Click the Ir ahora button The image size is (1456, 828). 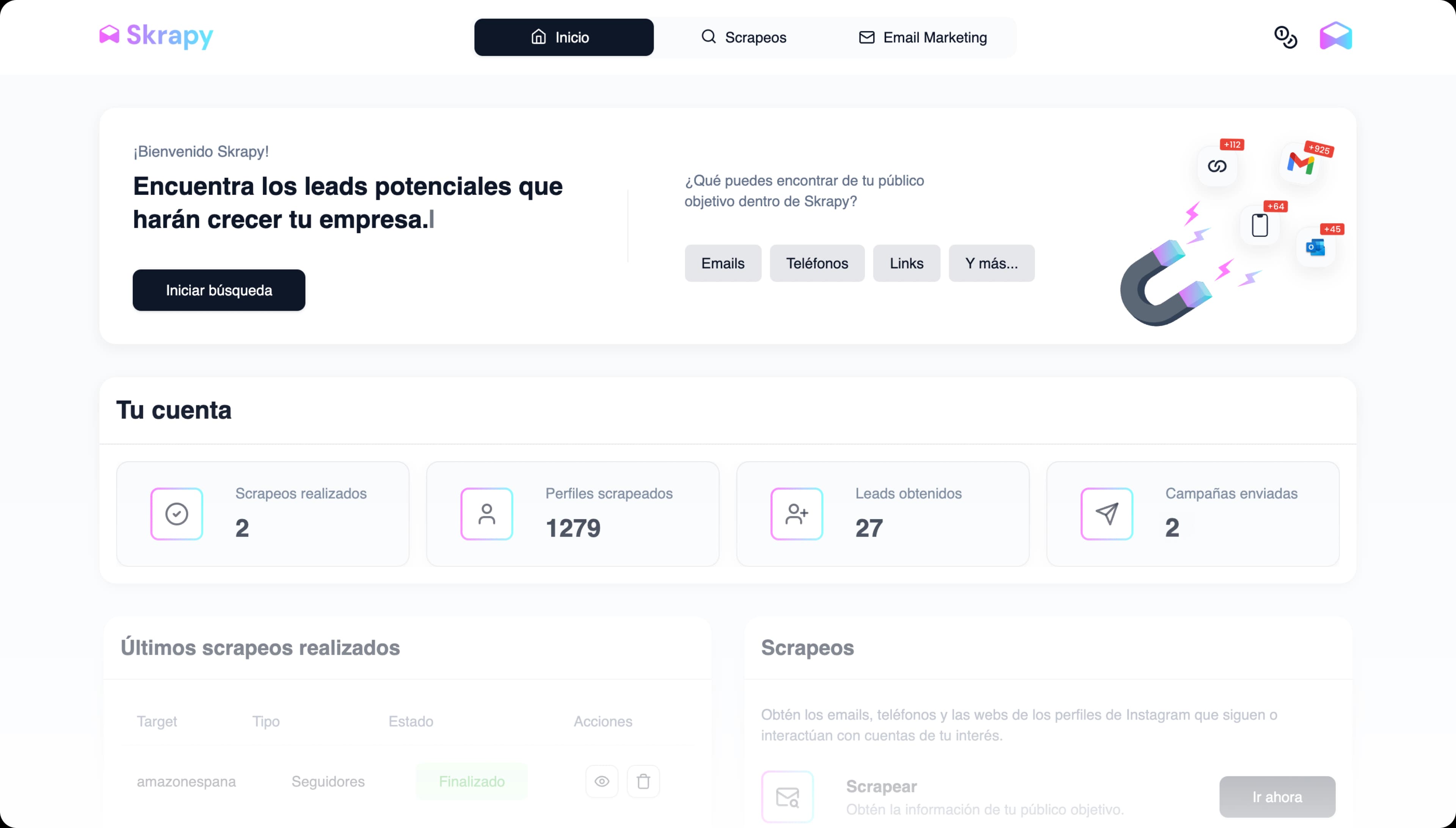point(1277,797)
